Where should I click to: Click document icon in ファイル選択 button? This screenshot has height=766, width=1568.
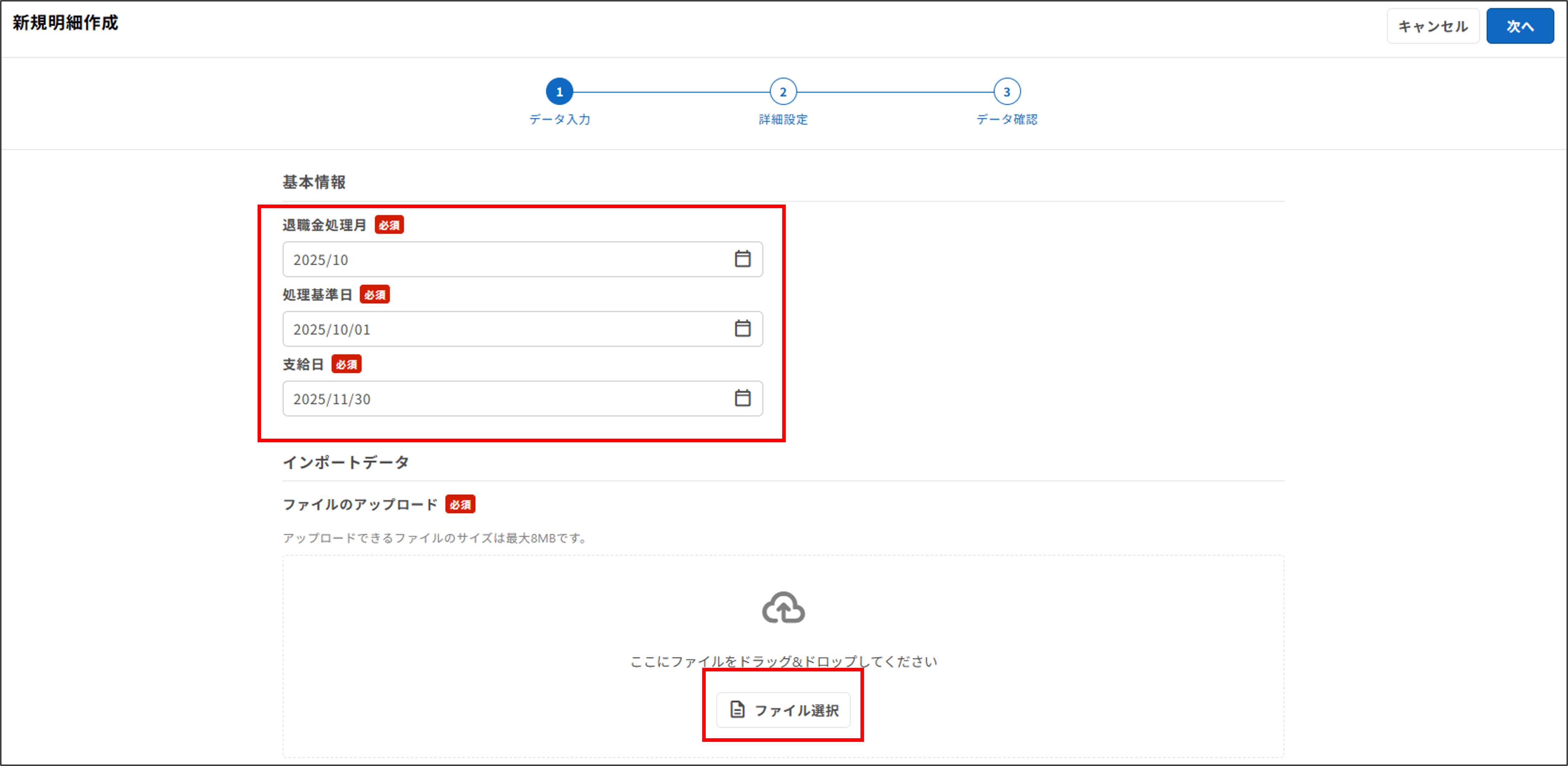[737, 709]
